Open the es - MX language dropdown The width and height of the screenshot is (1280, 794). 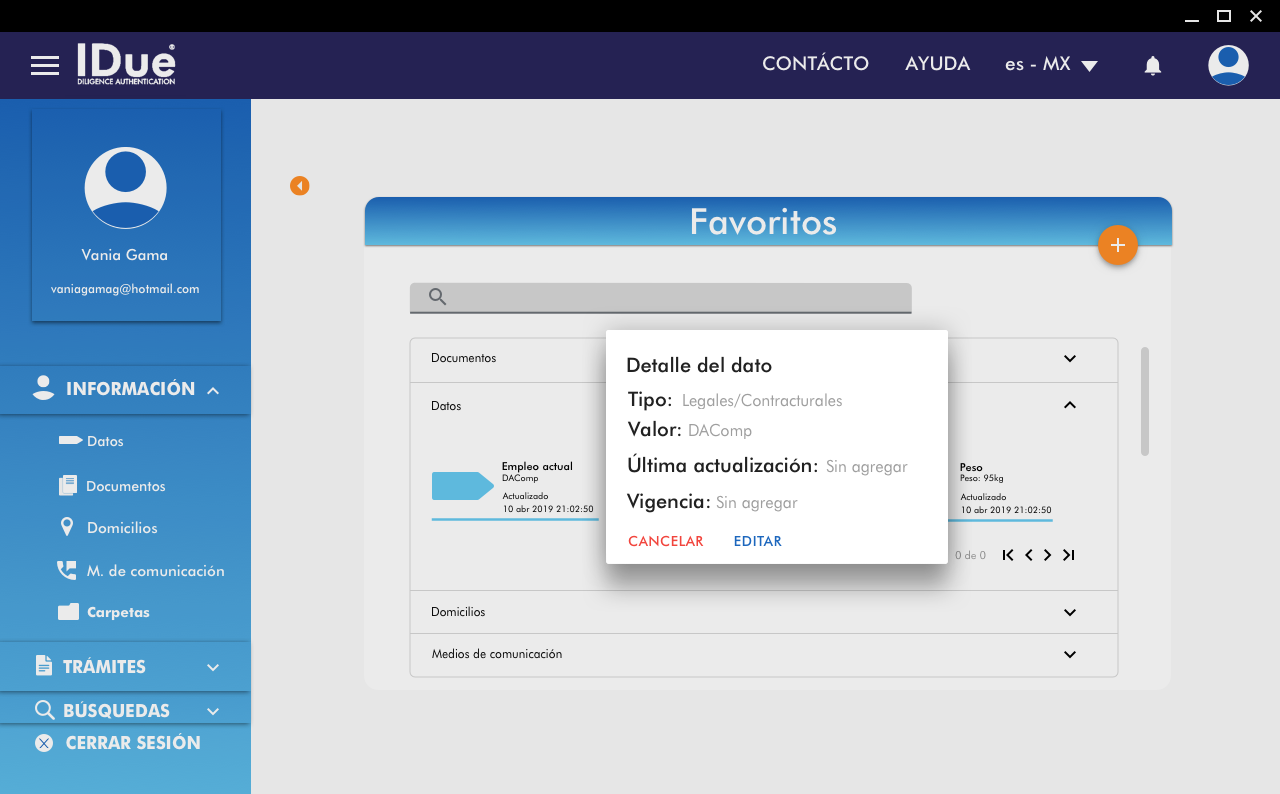click(x=1051, y=65)
